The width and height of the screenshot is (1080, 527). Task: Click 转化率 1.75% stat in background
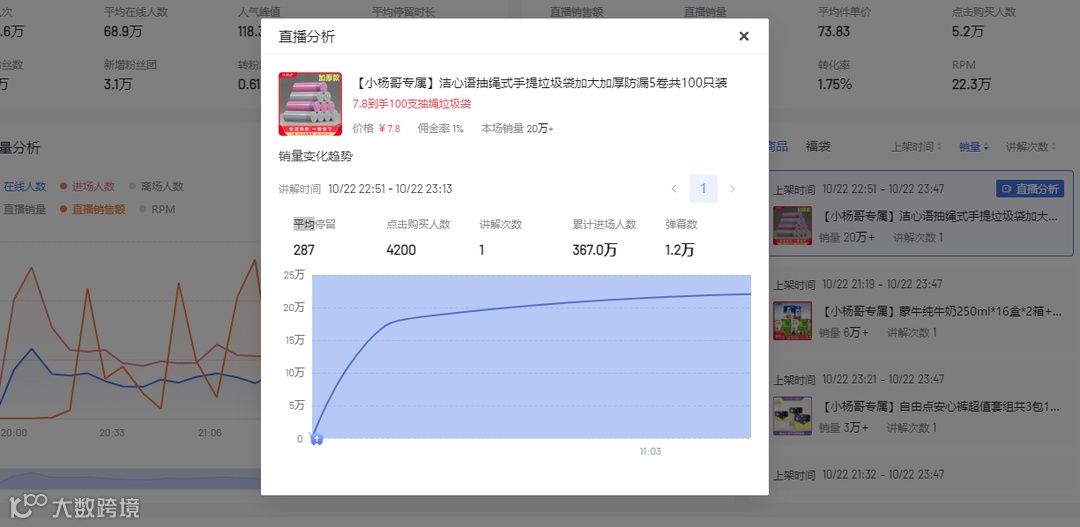click(x=835, y=76)
